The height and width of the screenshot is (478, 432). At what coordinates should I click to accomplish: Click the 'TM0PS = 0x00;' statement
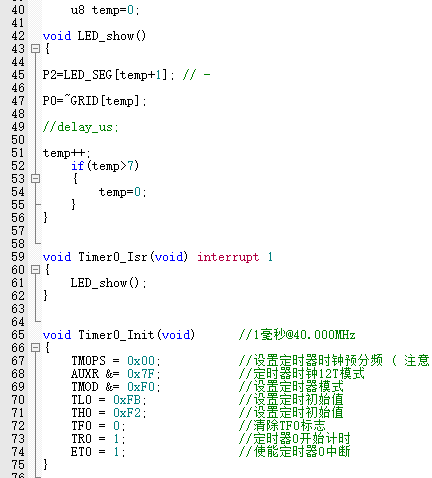coord(116,361)
